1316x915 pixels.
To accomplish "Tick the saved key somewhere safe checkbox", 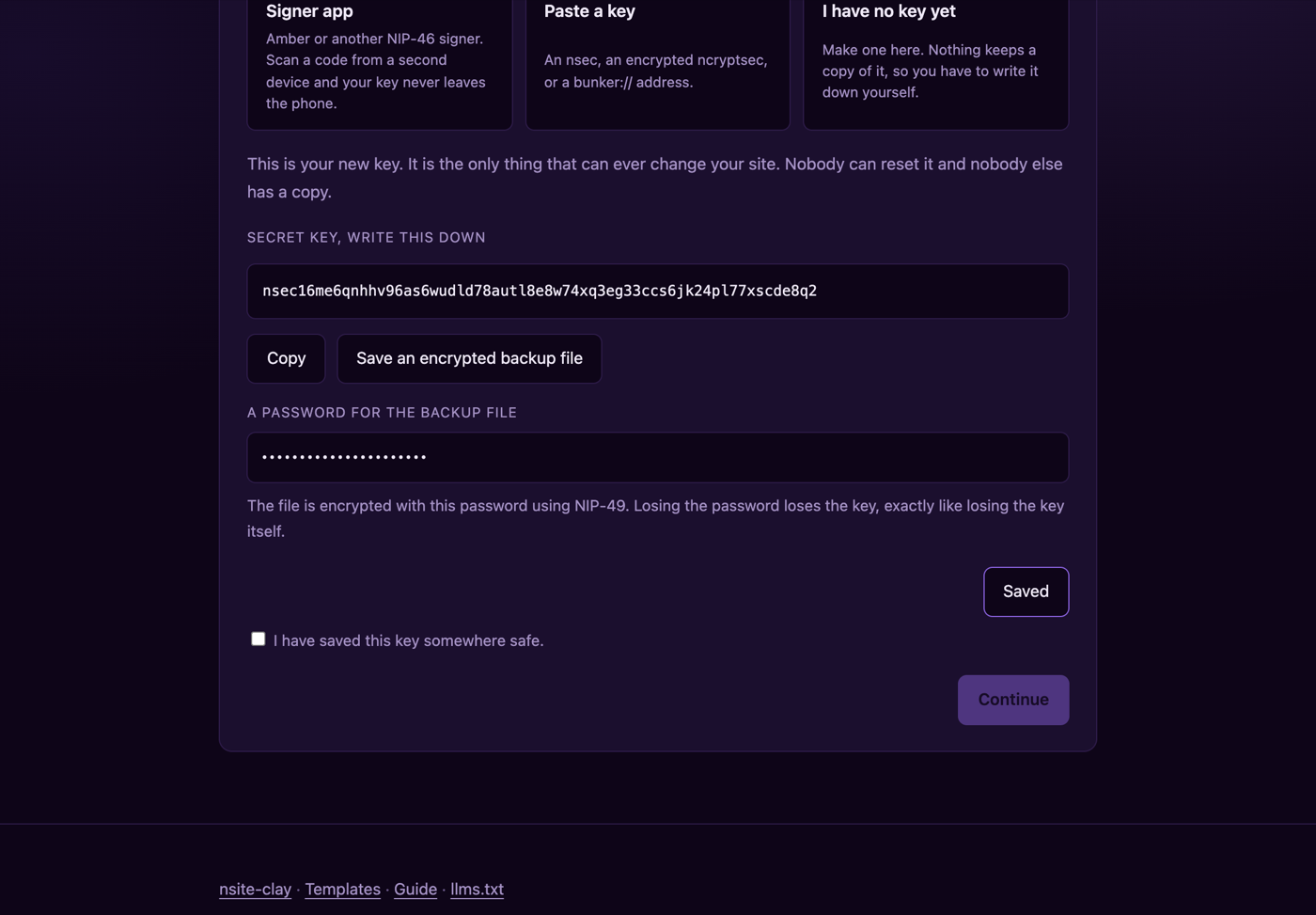I will coord(258,639).
